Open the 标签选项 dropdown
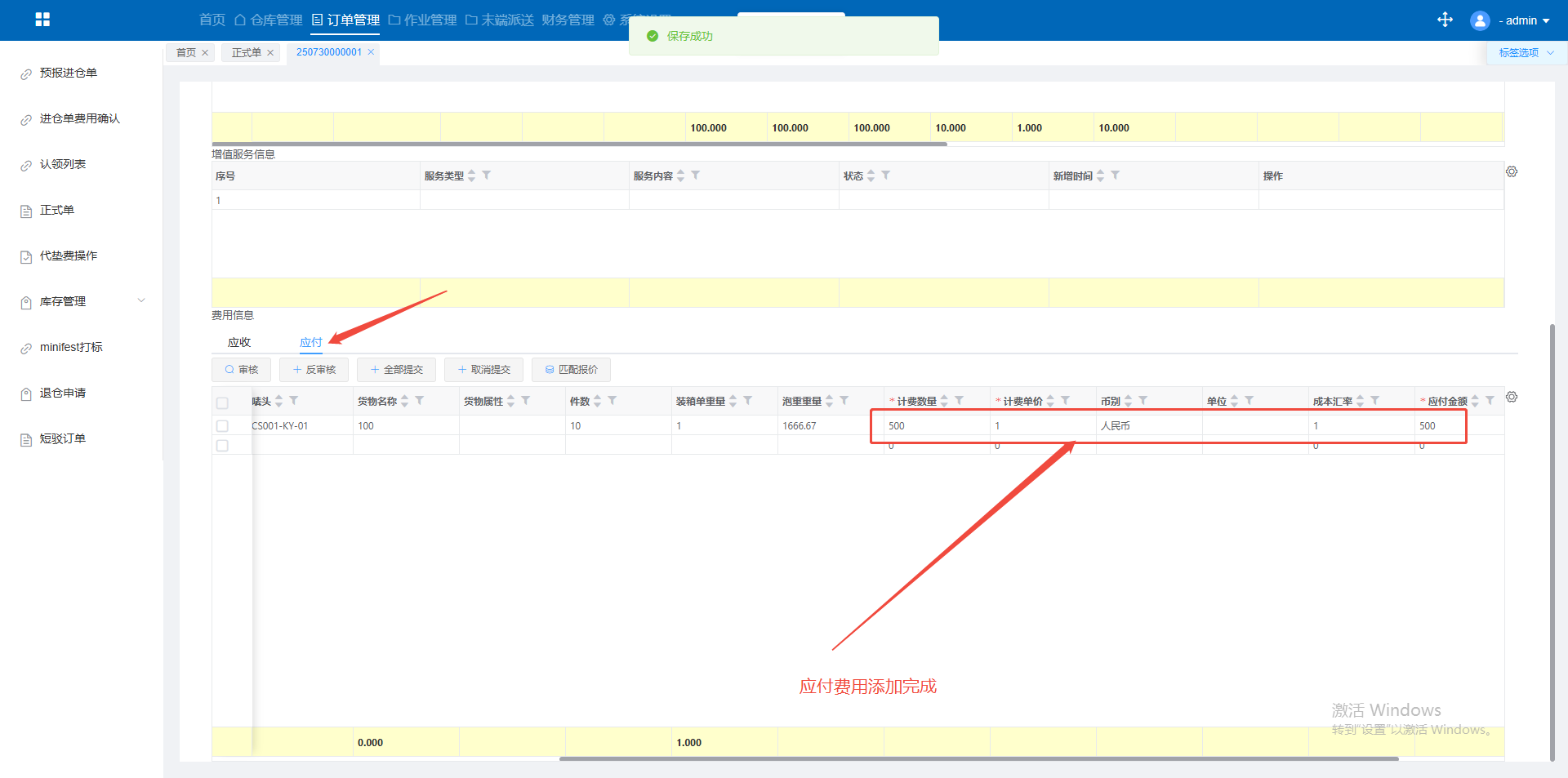The height and width of the screenshot is (778, 1568). (x=1526, y=52)
